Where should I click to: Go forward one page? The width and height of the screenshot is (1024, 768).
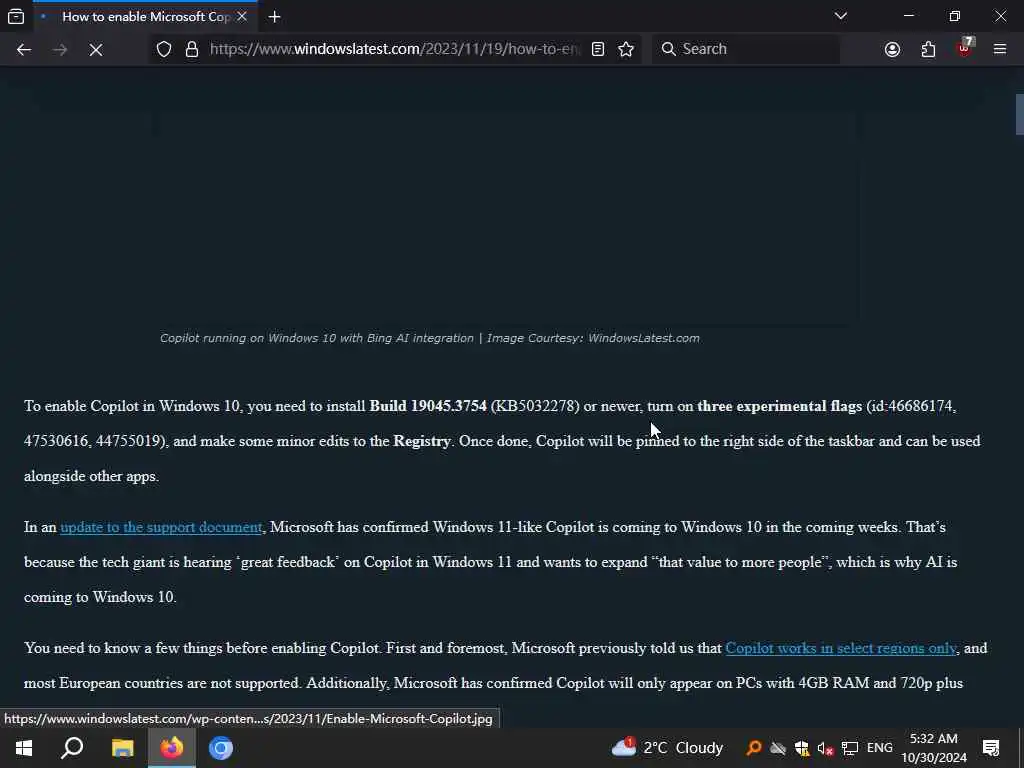(x=60, y=49)
